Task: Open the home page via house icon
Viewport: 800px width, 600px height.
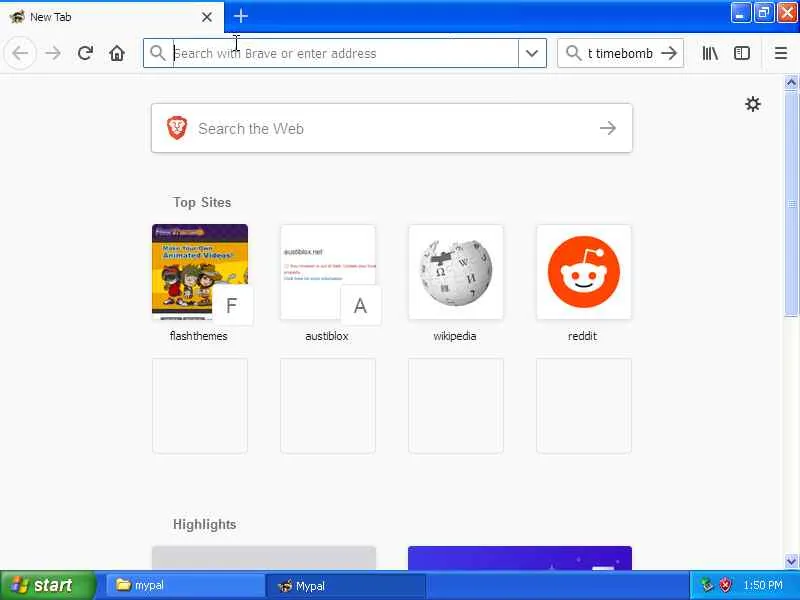Action: pos(117,53)
